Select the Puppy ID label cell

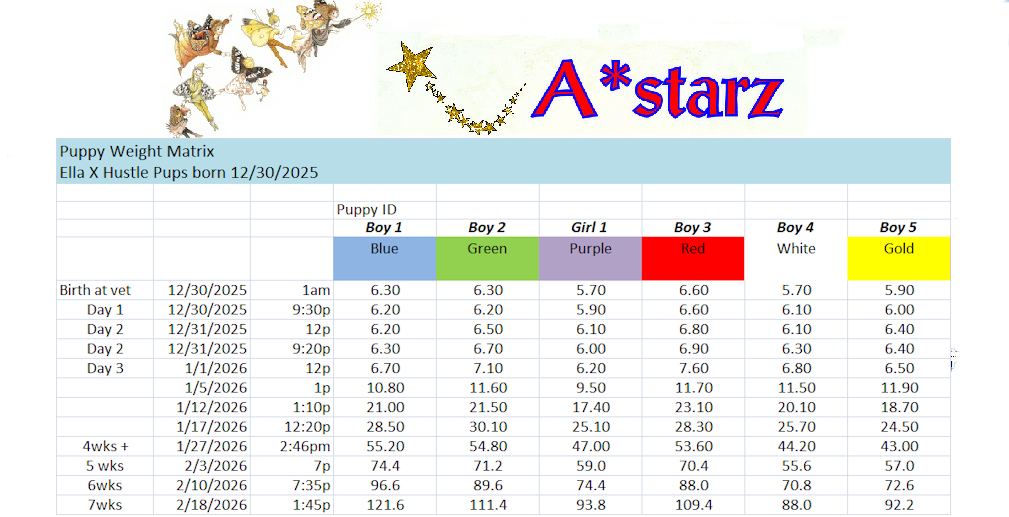click(358, 210)
